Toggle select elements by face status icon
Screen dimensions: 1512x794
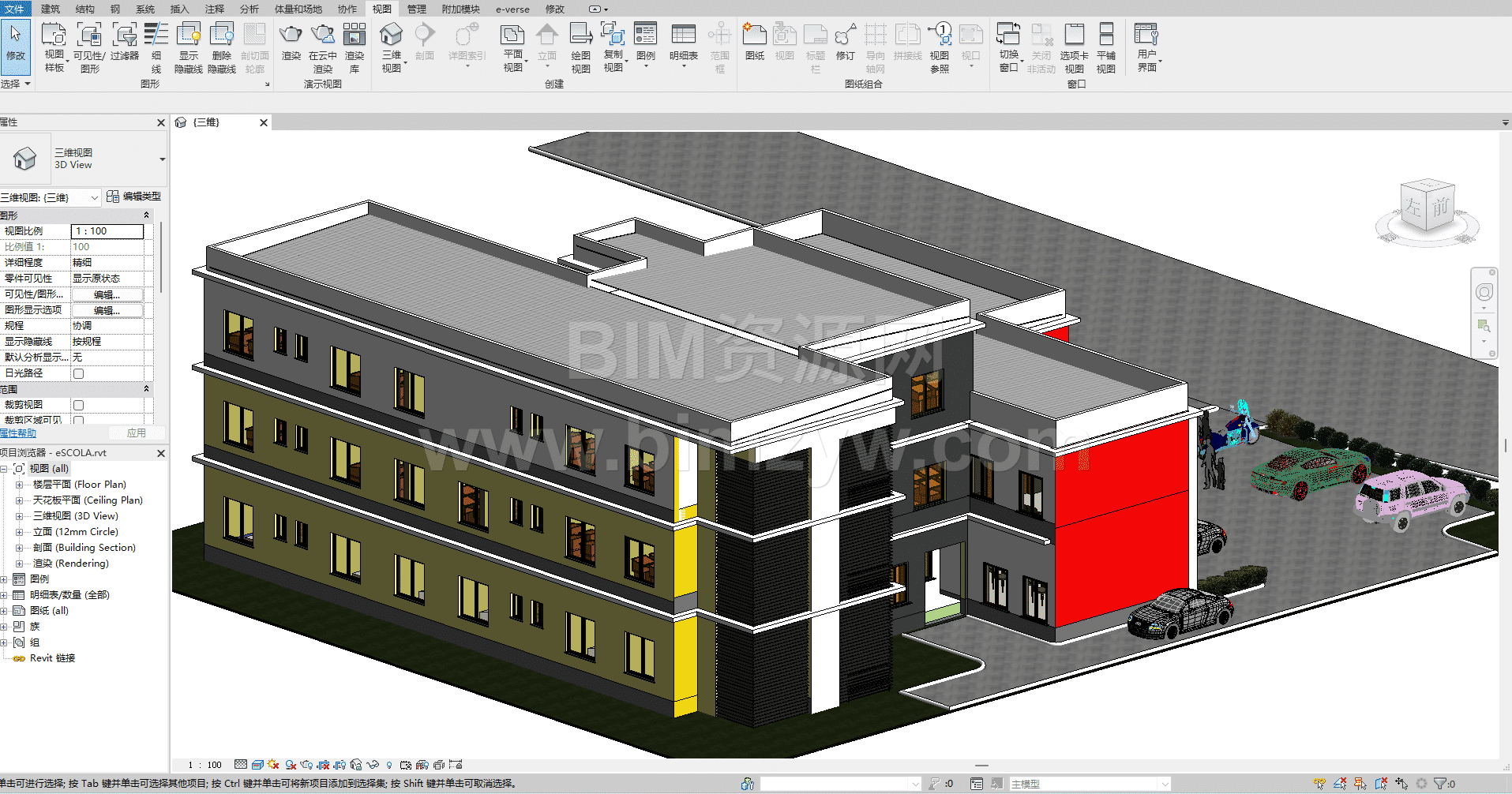click(1381, 784)
